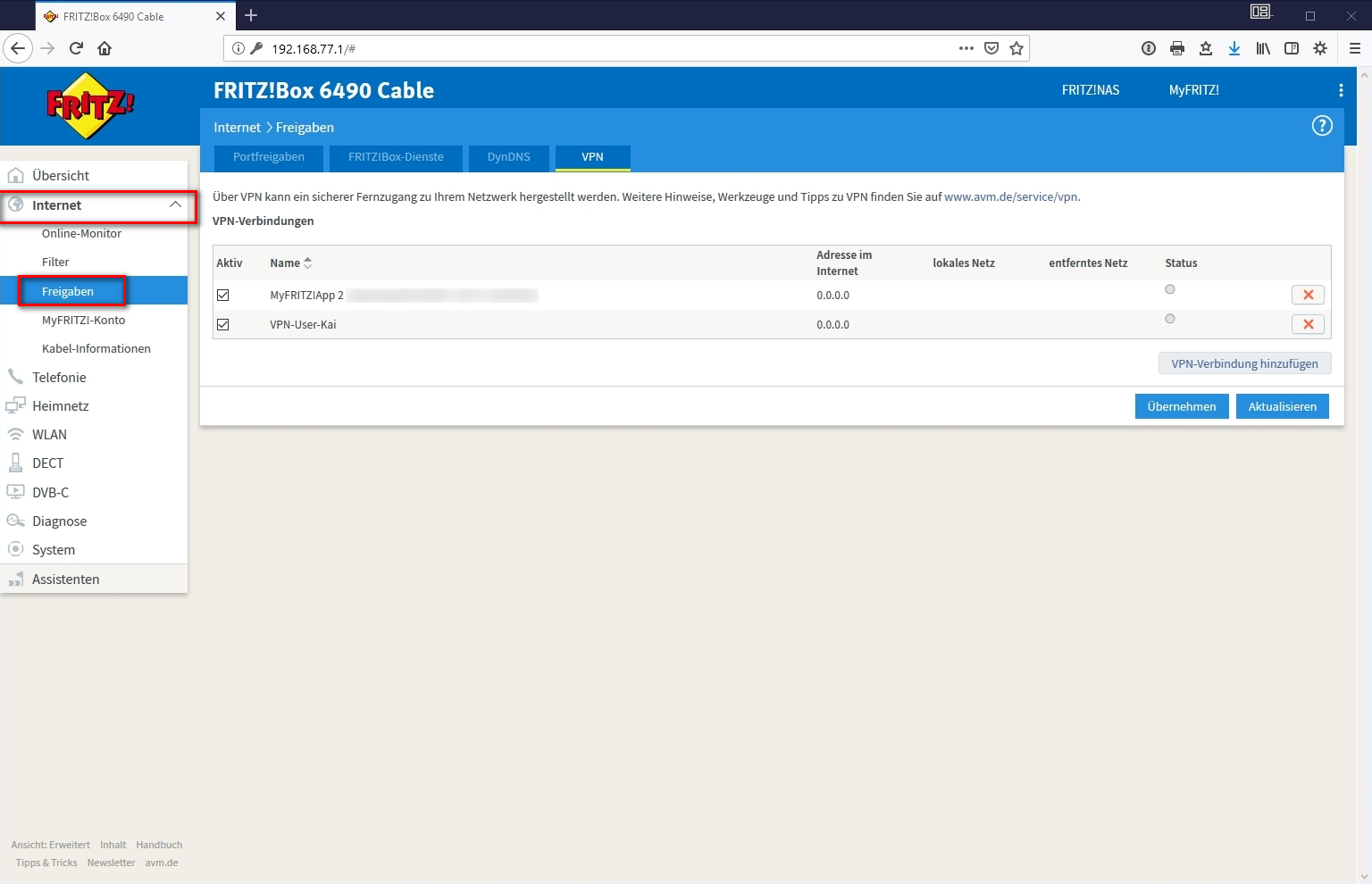Open the help question mark icon

(x=1322, y=126)
